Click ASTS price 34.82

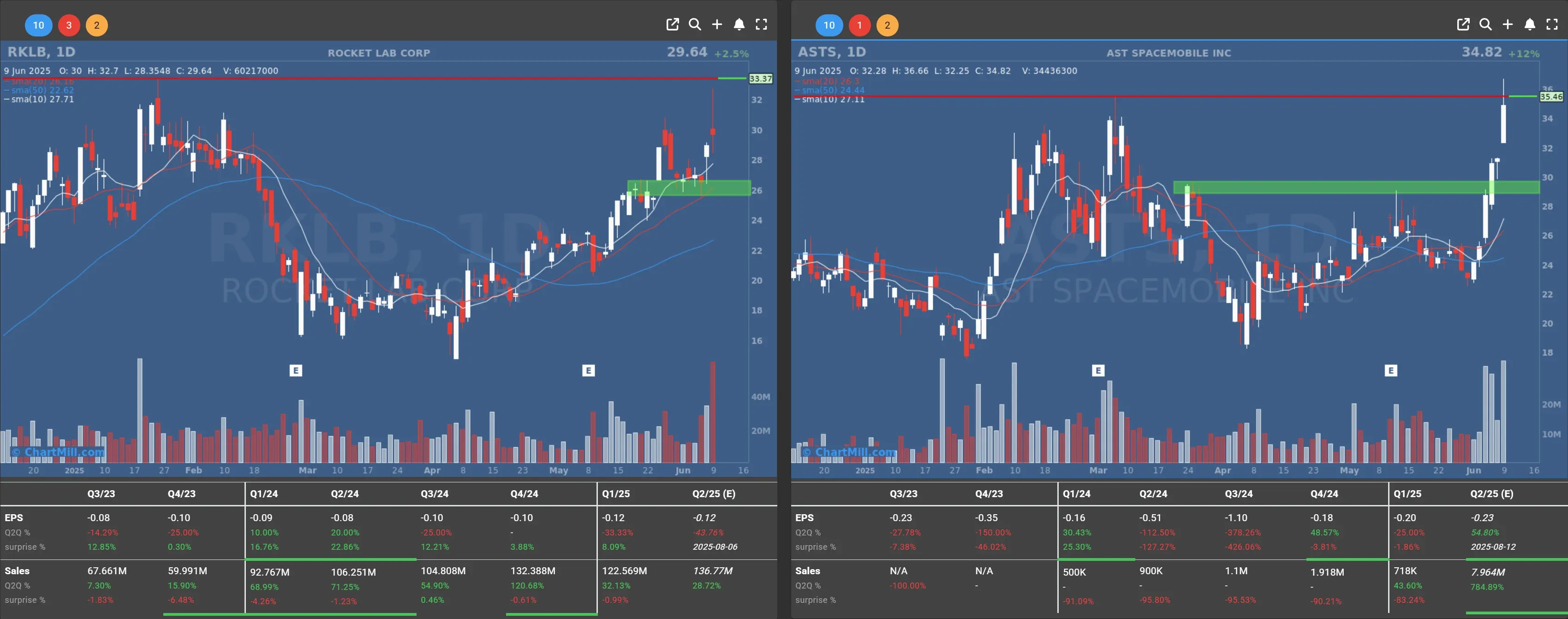point(1482,52)
